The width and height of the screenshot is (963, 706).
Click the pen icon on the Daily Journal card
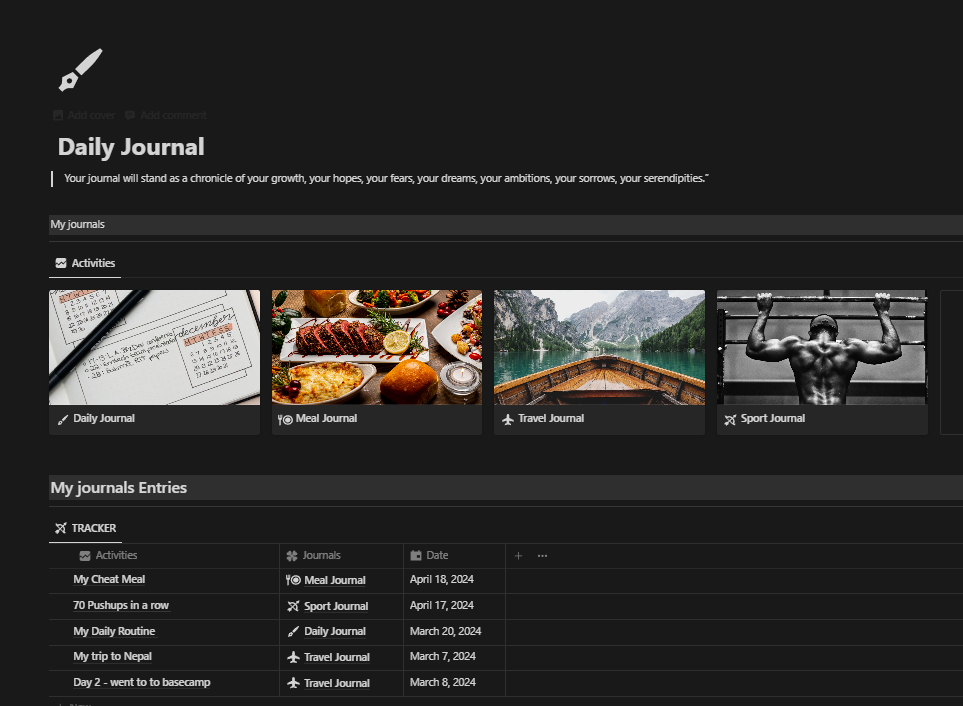(61, 418)
